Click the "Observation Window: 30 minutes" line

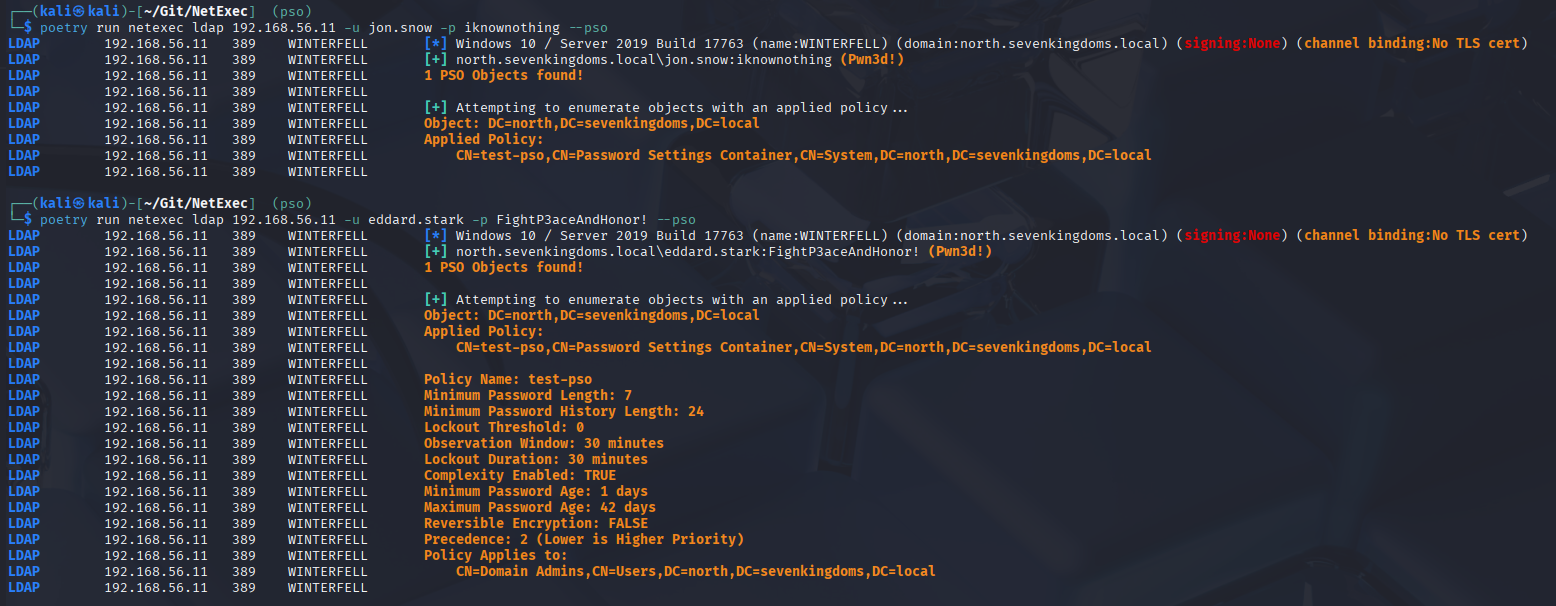pyautogui.click(x=543, y=443)
